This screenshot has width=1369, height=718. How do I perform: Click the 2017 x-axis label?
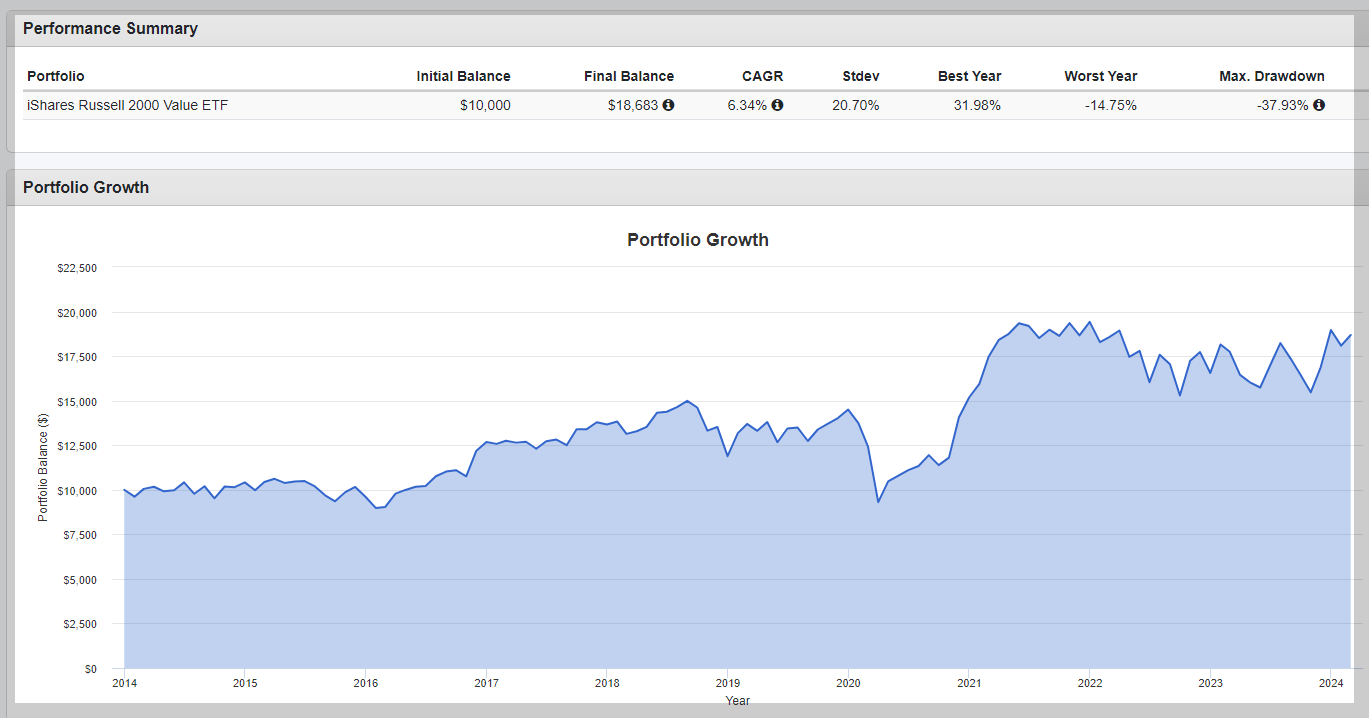coord(486,684)
